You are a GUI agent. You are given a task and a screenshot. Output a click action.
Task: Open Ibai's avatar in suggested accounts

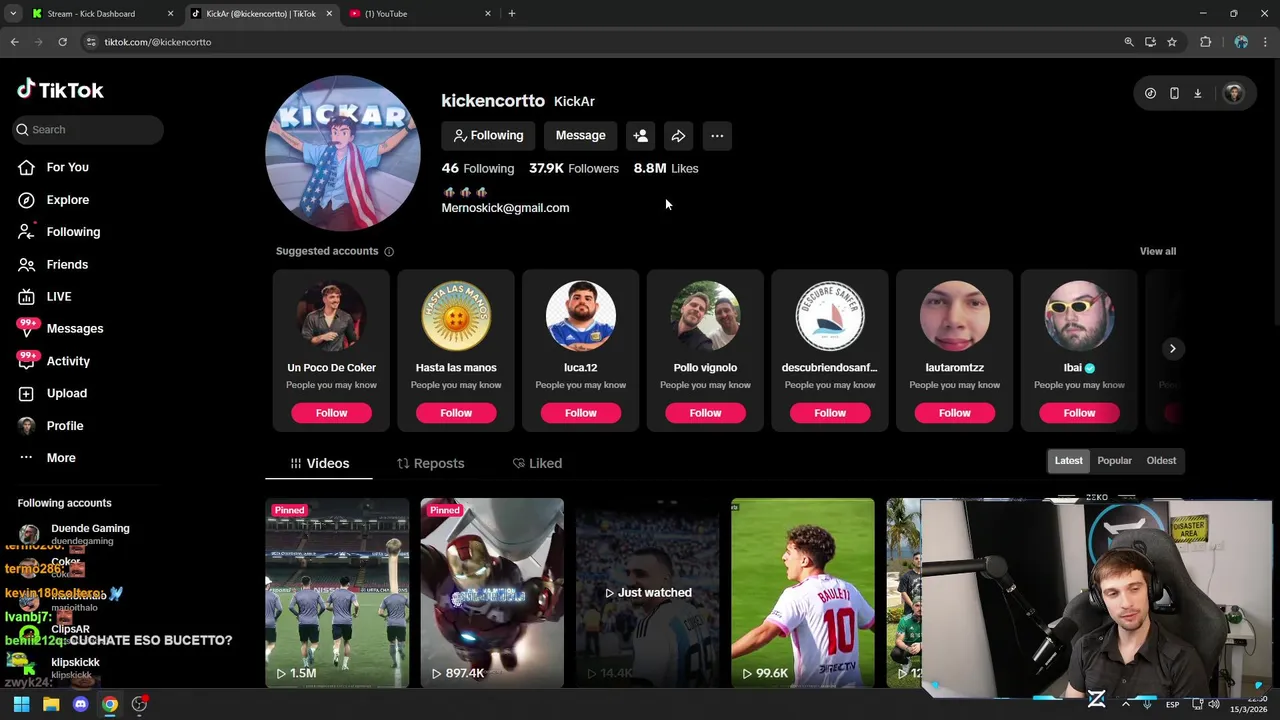(1079, 316)
